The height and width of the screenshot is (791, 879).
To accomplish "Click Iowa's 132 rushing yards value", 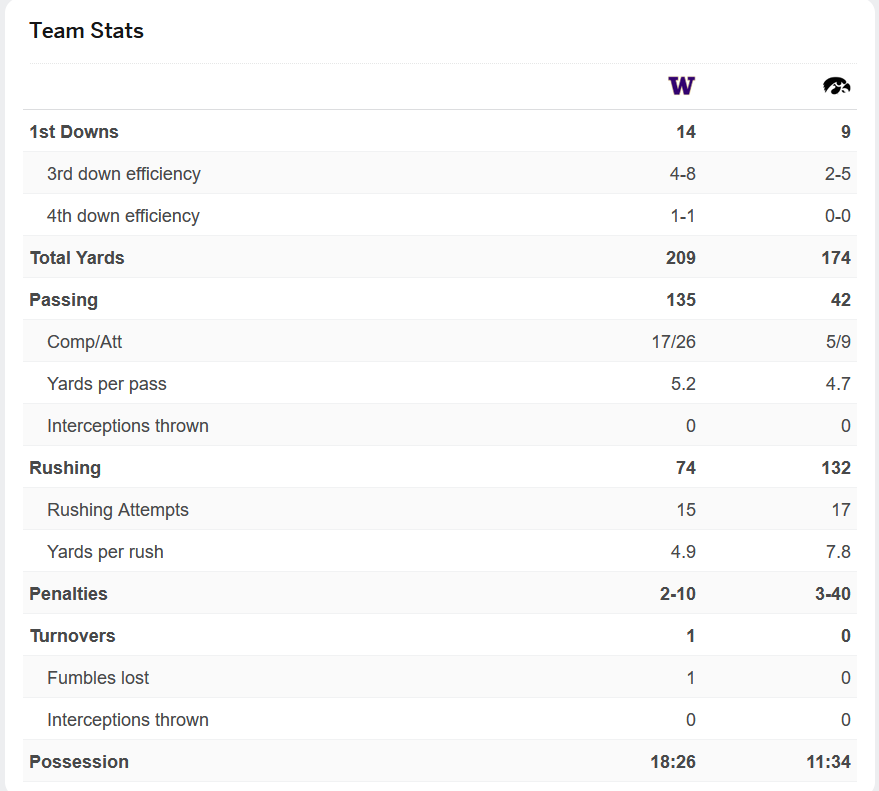I will coord(835,468).
